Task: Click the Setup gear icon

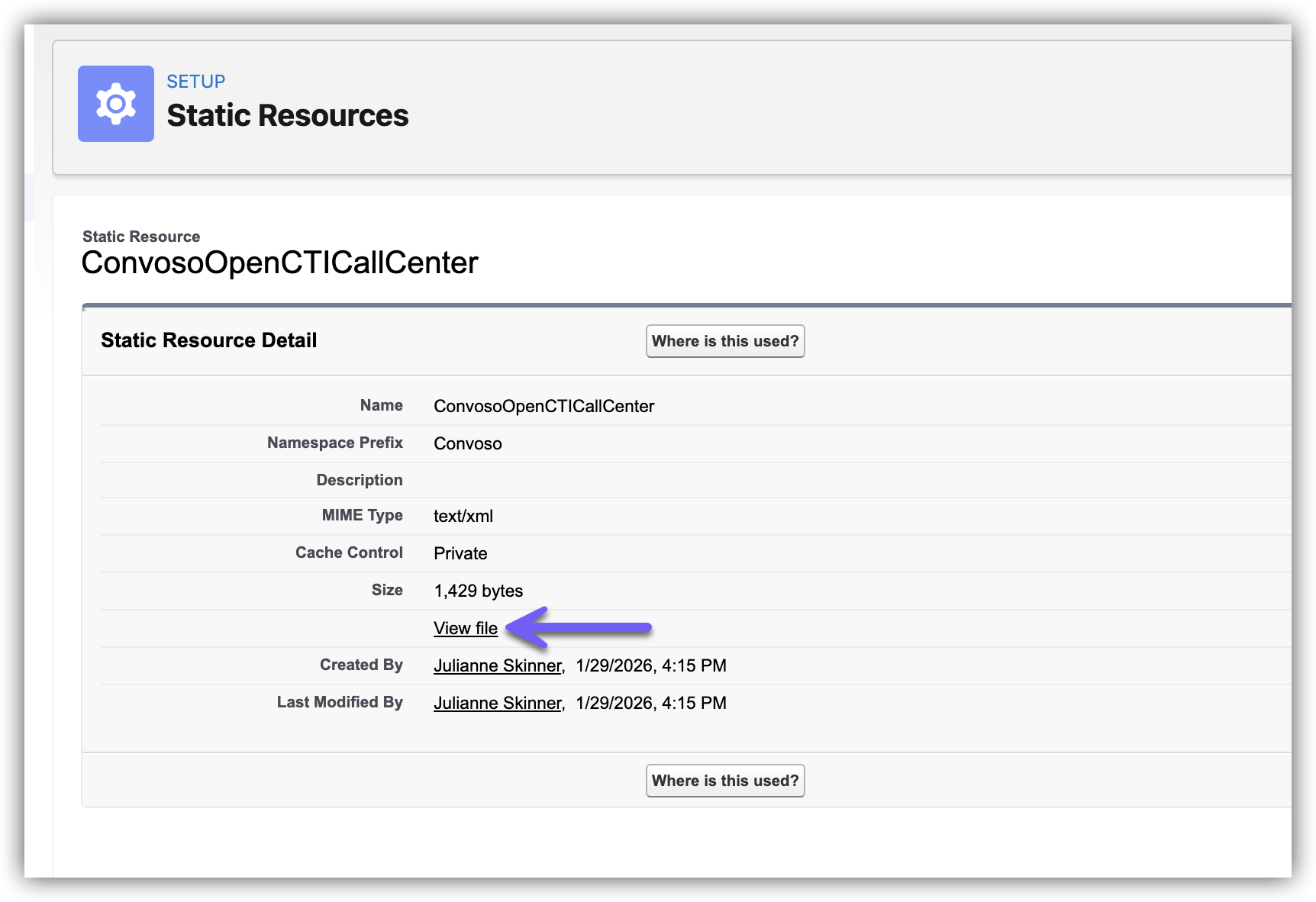Action: pos(116,104)
